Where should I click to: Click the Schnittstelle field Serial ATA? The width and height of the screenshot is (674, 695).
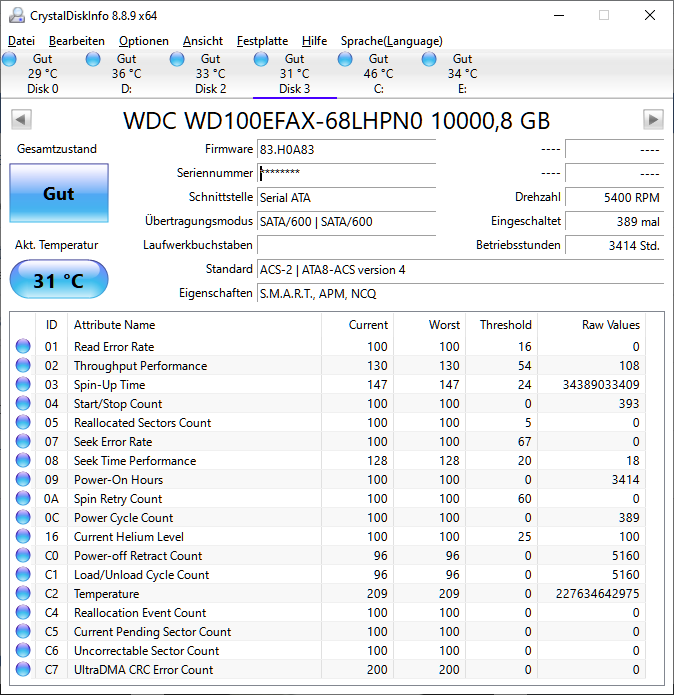tap(347, 197)
